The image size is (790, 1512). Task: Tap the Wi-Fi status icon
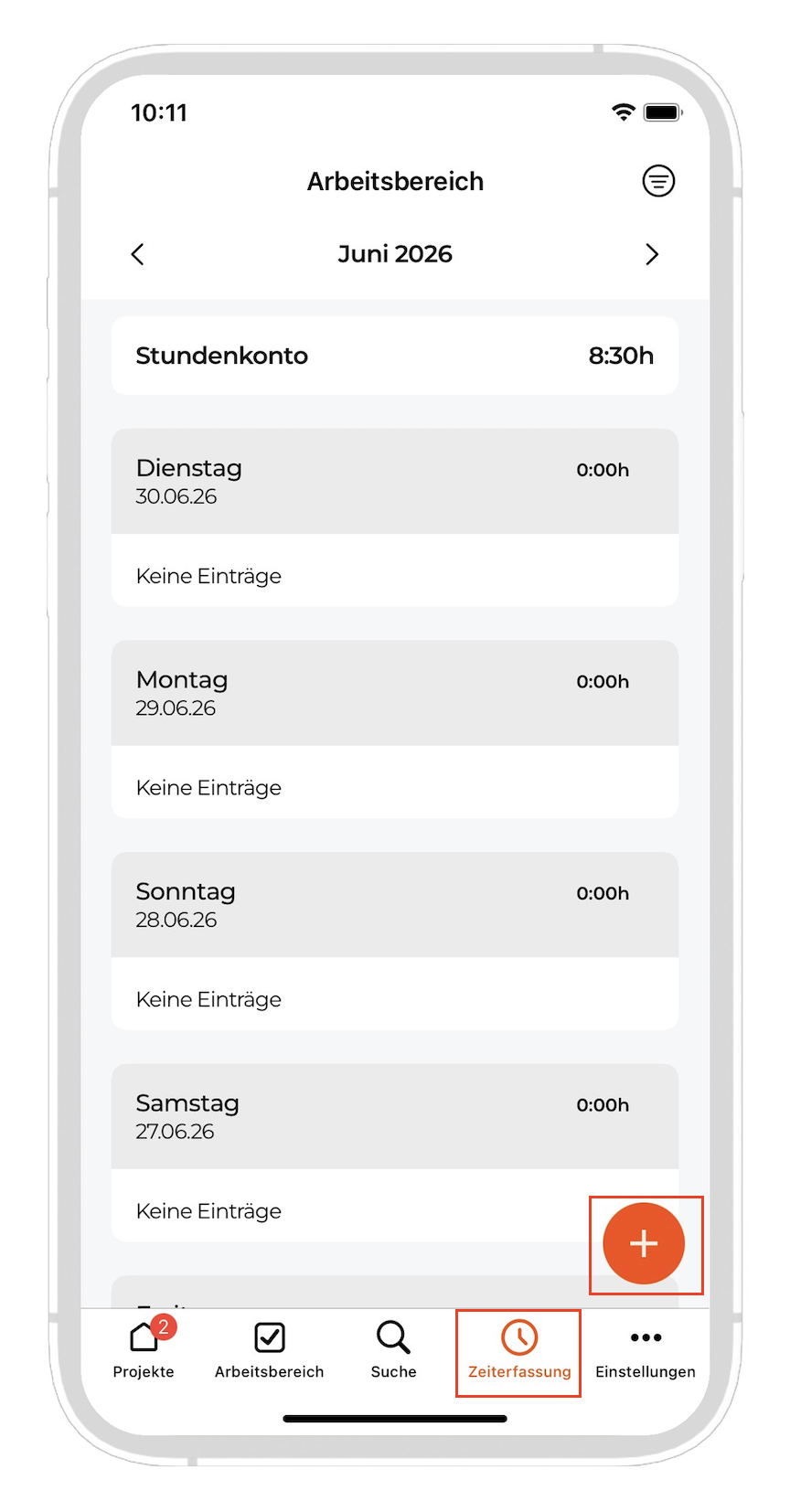(624, 112)
